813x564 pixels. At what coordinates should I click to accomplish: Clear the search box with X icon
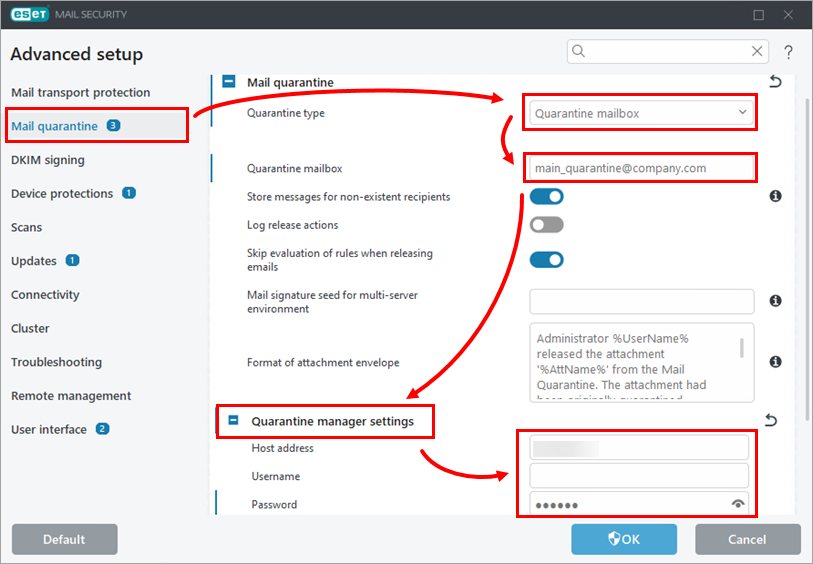[757, 52]
